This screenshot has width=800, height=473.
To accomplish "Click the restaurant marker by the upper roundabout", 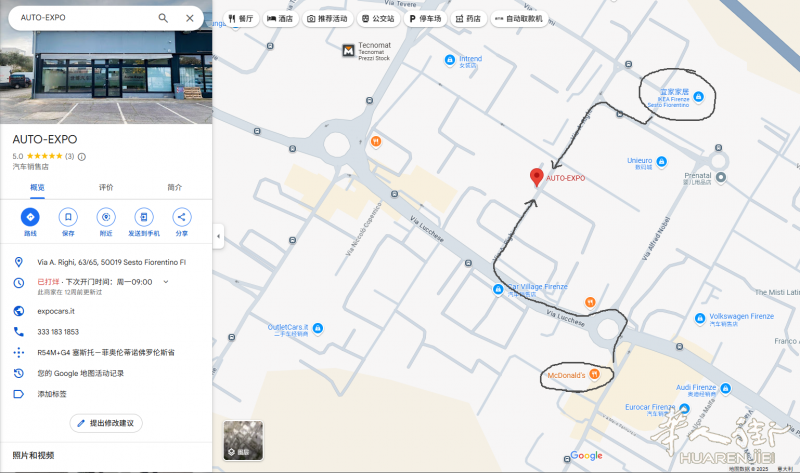I will 376,141.
